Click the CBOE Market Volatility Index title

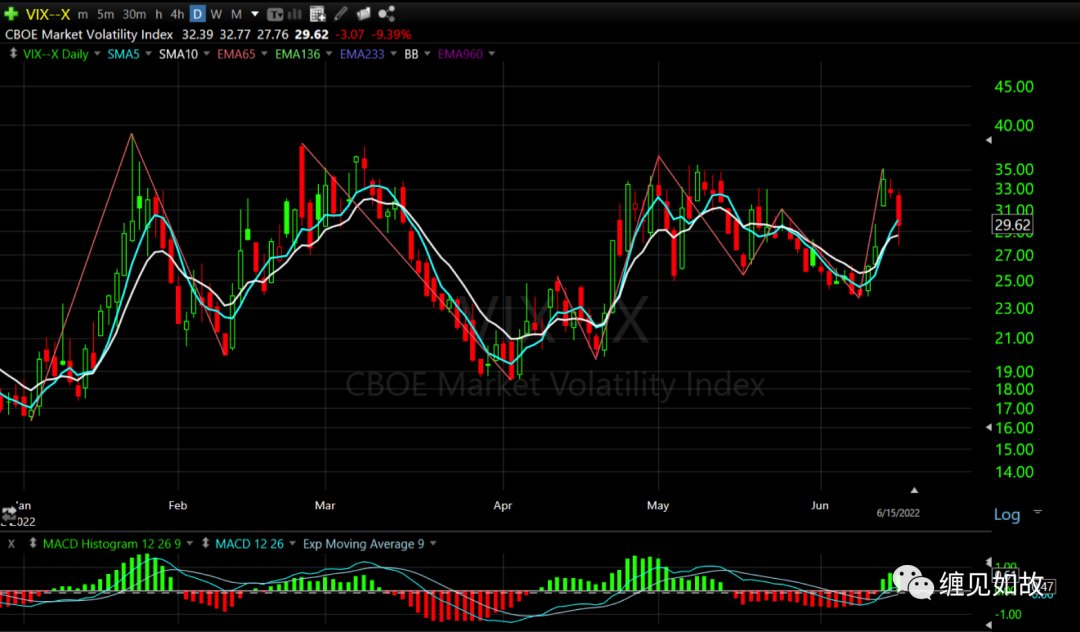pos(89,34)
